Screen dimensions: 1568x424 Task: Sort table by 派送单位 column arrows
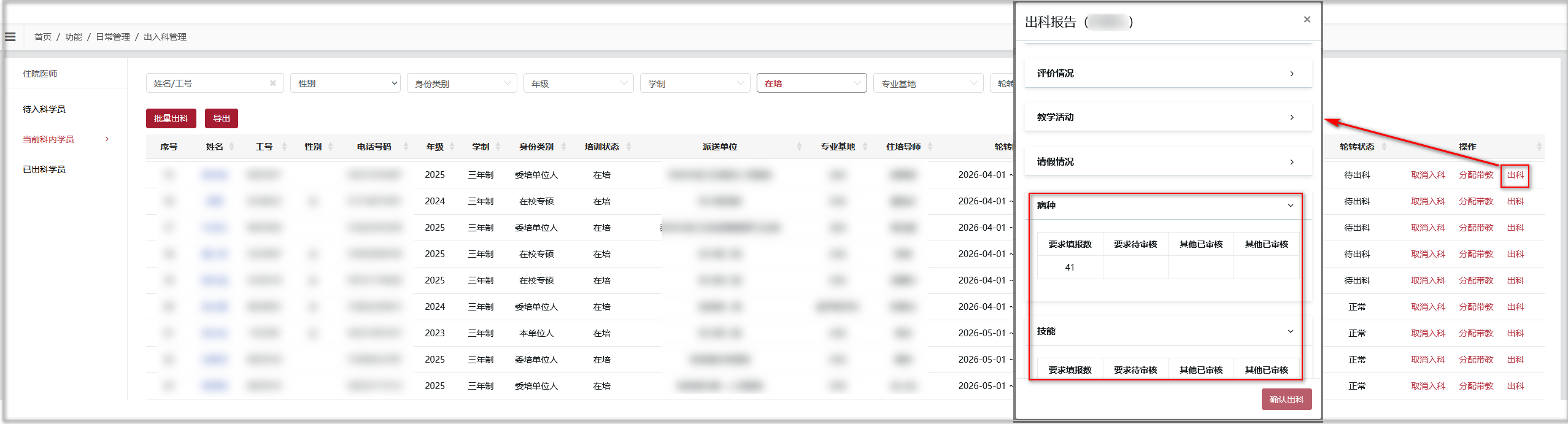(x=799, y=147)
